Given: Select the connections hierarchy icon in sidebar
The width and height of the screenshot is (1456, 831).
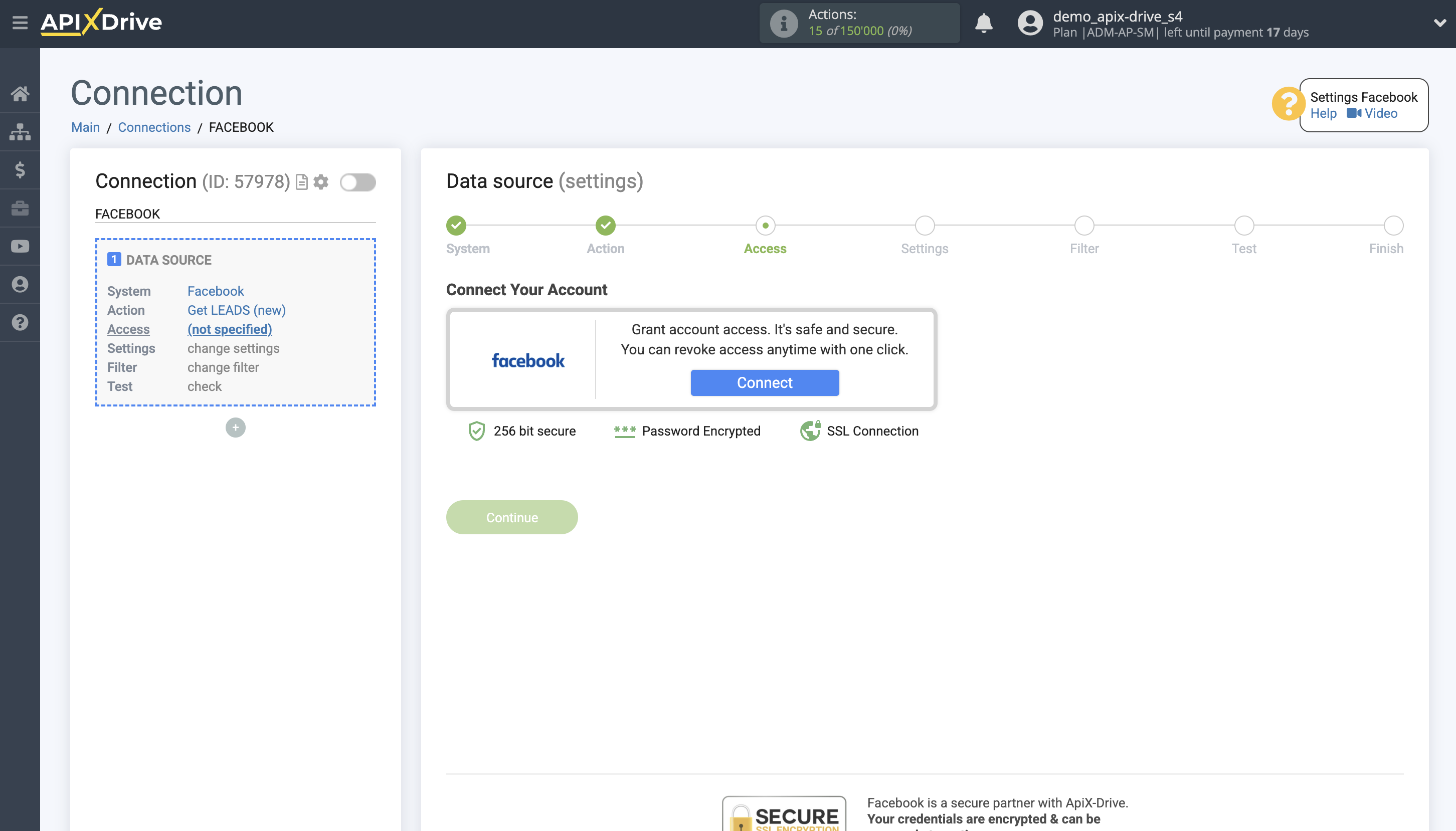Looking at the screenshot, I should [x=20, y=131].
